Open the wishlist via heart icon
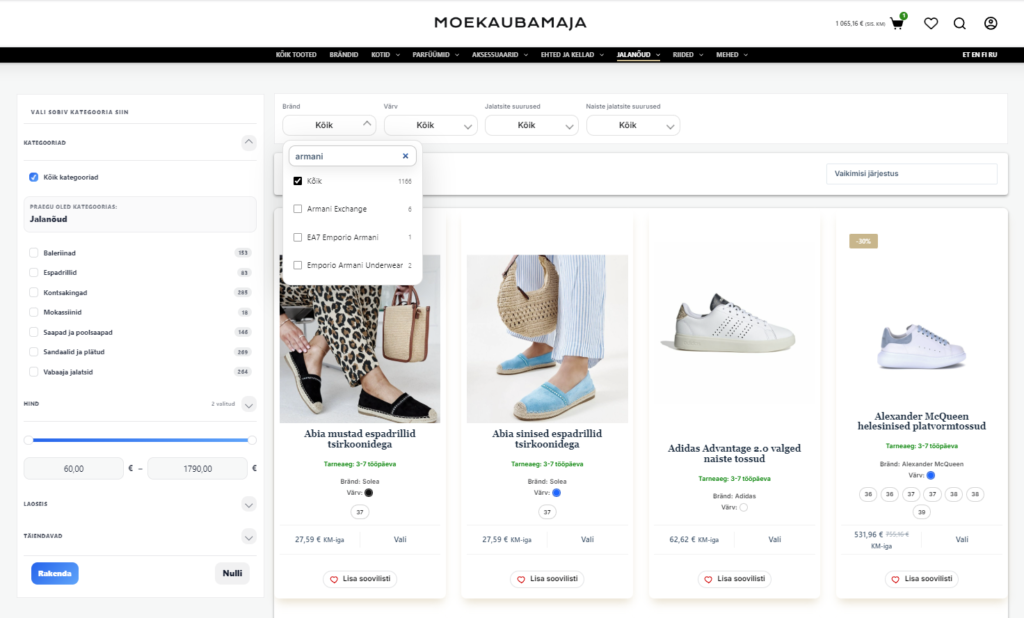Viewport: 1024px width, 618px height. coord(931,22)
